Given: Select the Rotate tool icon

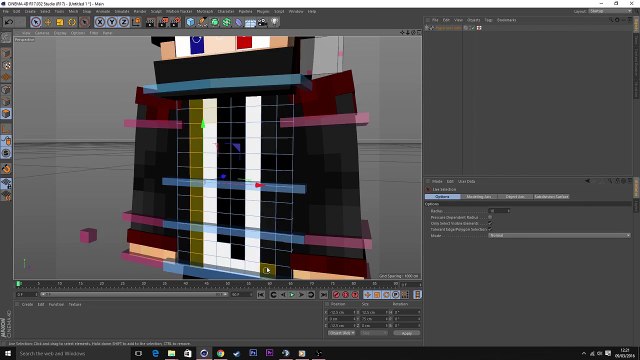Looking at the screenshot, I should coord(72,22).
